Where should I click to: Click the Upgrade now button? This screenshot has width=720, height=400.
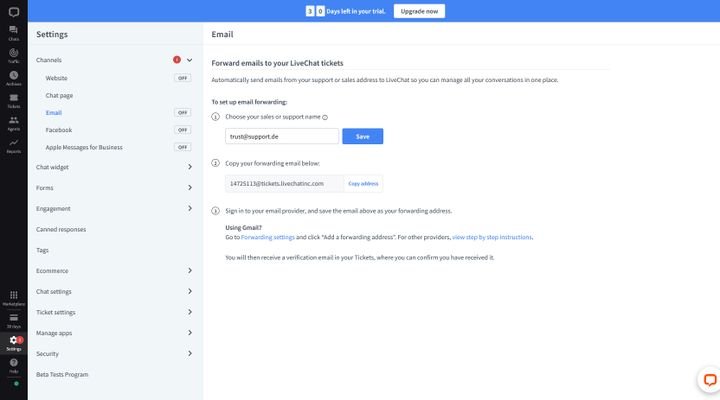tap(419, 11)
